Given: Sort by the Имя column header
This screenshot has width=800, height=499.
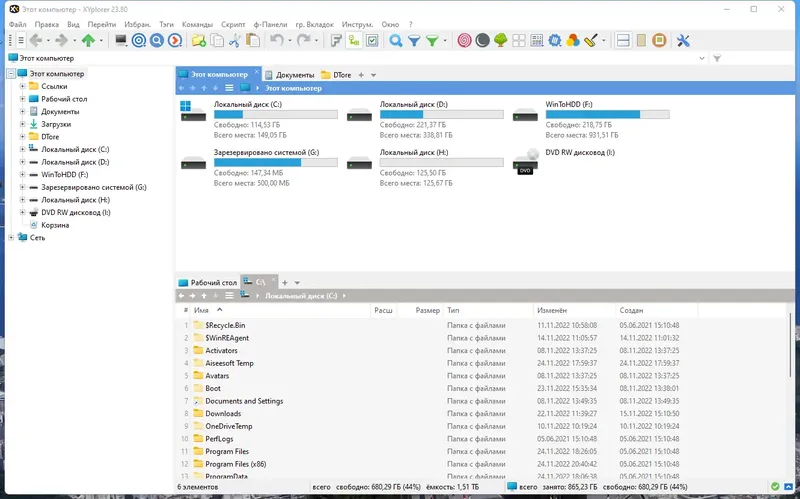Looking at the screenshot, I should (x=280, y=310).
